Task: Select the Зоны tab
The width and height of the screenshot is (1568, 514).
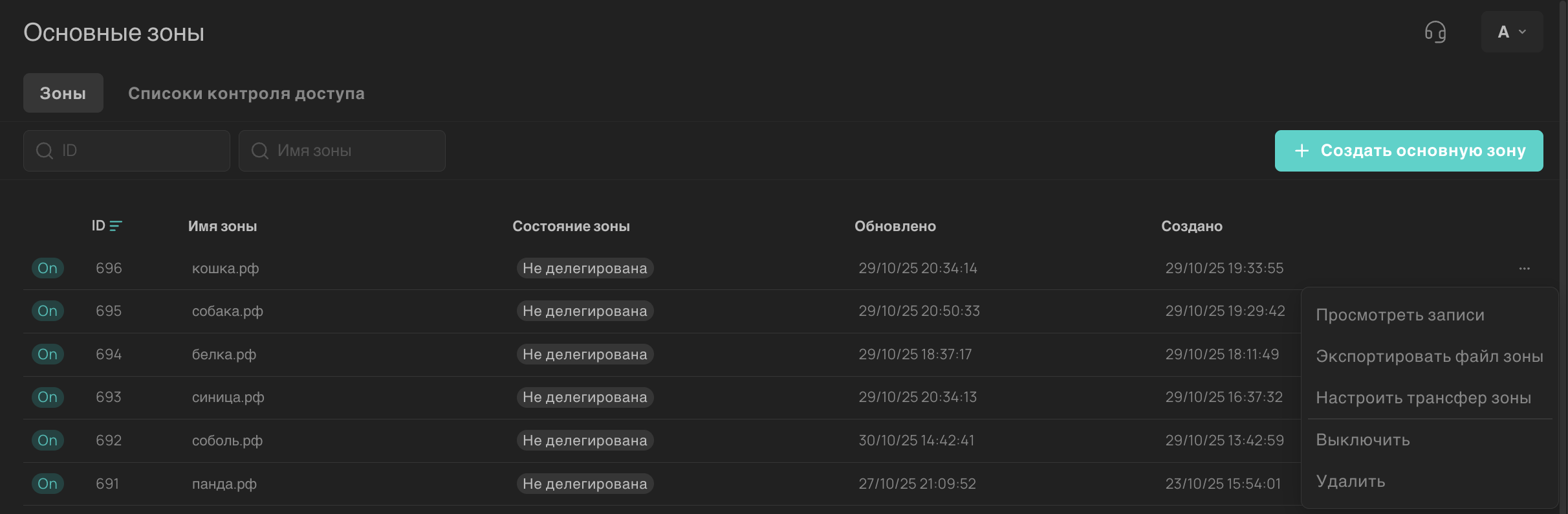Action: [x=63, y=93]
